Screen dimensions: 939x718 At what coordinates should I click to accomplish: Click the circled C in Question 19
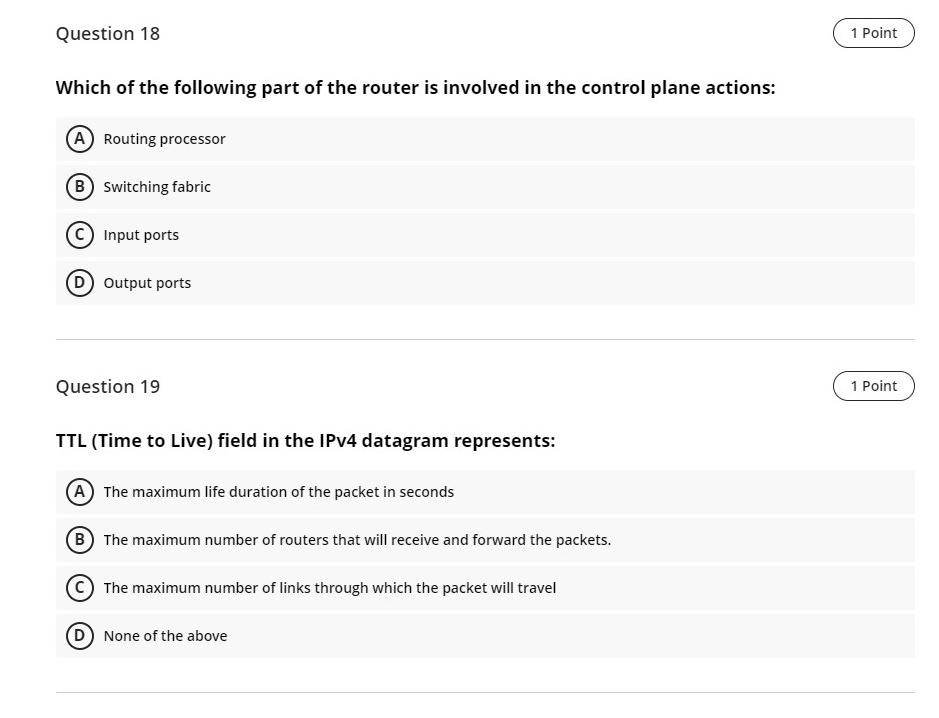pos(80,588)
